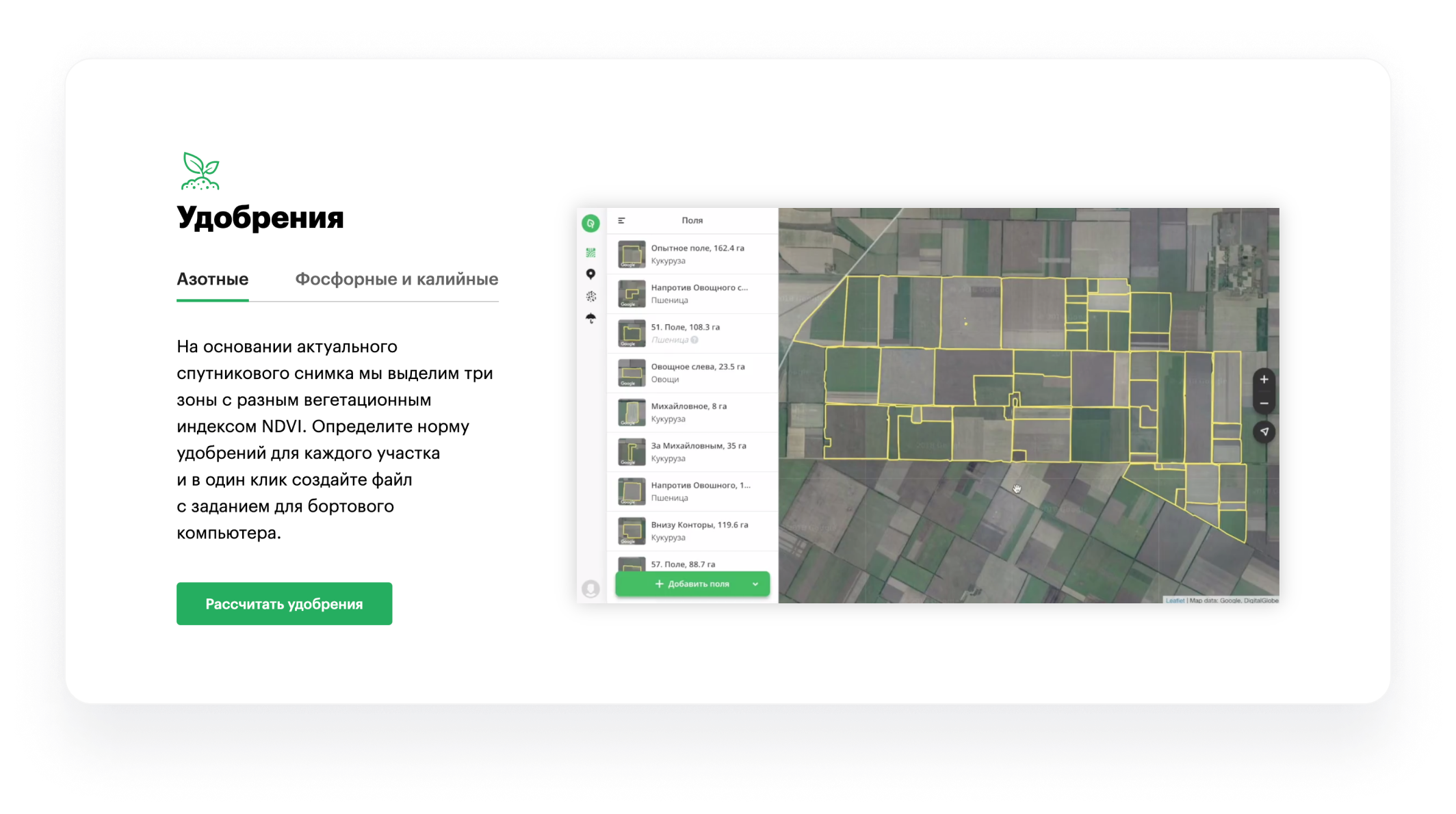Select field За Михайловным, 35 га
The image size is (1456, 814).
pyautogui.click(x=692, y=452)
